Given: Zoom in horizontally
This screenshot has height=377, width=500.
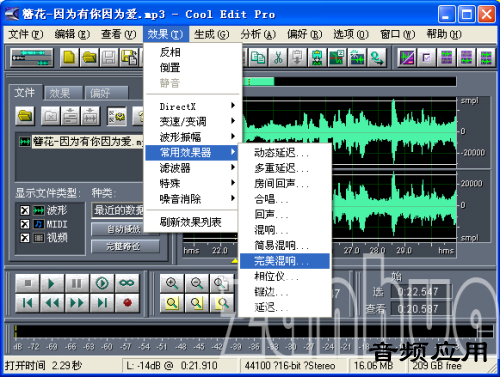Looking at the screenshot, I should pyautogui.click(x=172, y=283).
